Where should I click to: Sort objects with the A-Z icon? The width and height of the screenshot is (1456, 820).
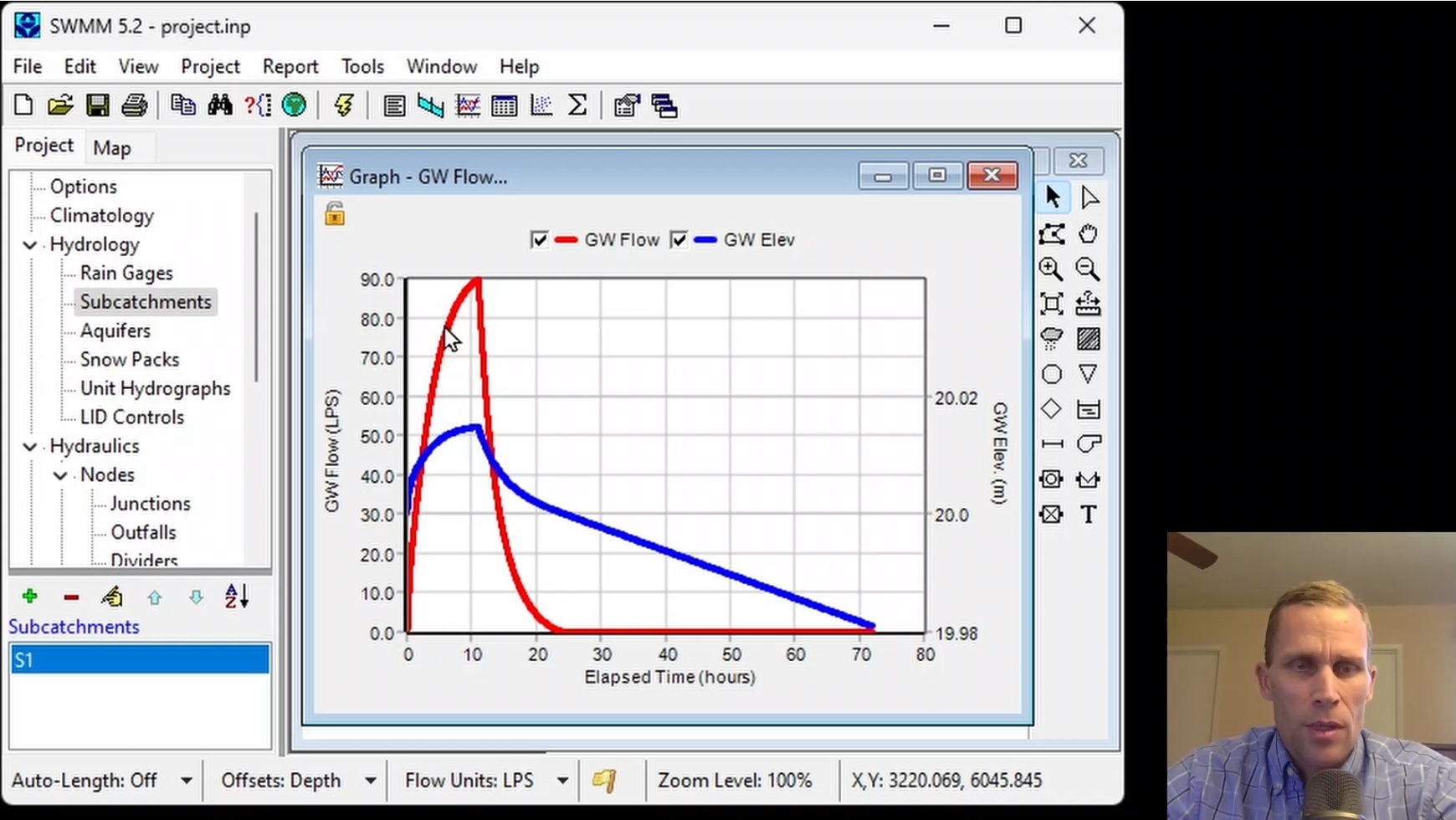point(237,597)
